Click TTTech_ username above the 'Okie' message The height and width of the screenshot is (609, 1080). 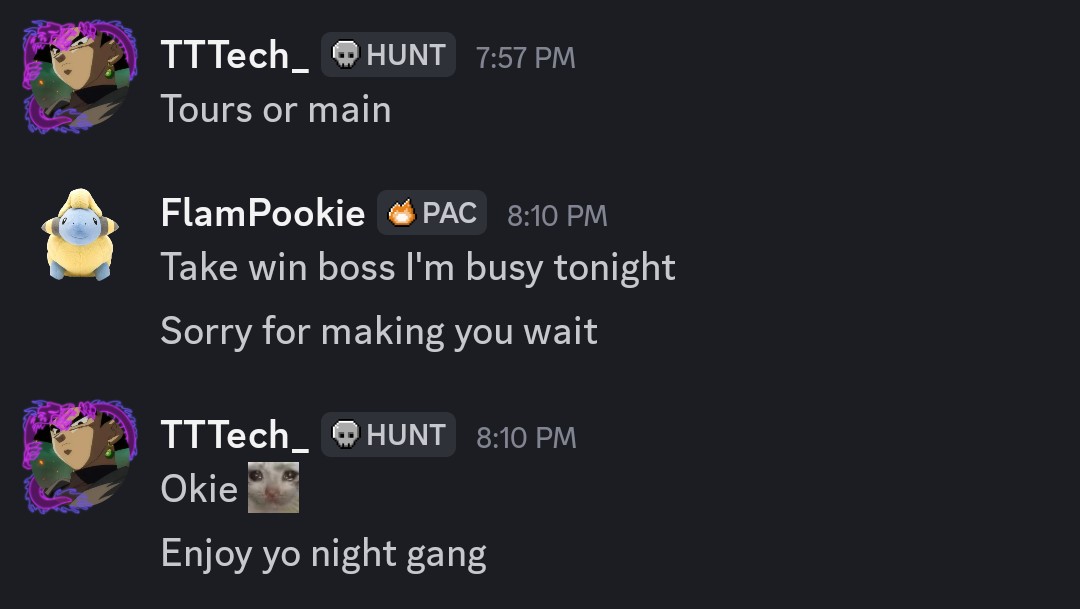click(x=234, y=436)
